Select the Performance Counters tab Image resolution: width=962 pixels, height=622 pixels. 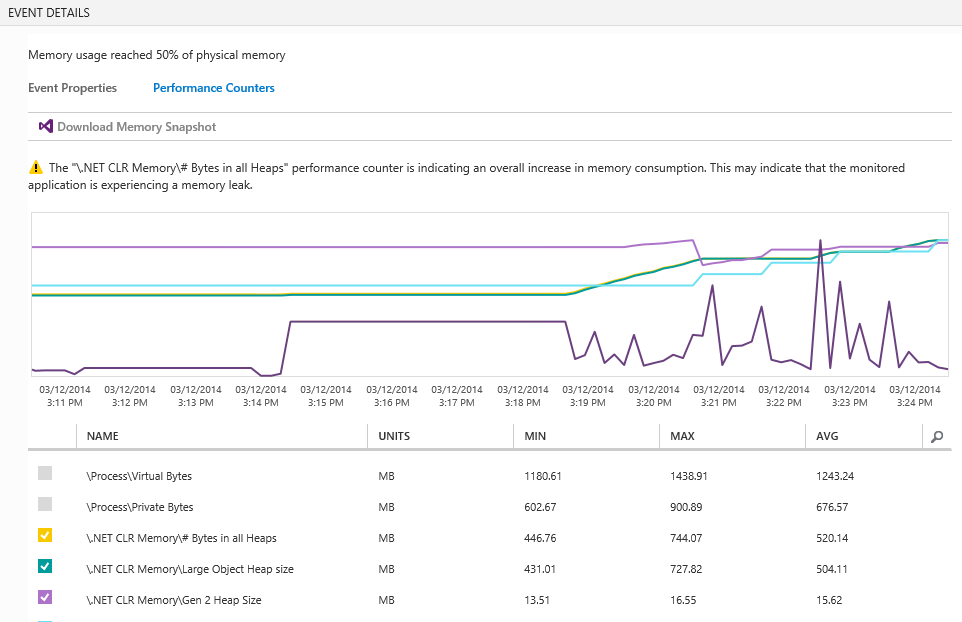click(213, 88)
